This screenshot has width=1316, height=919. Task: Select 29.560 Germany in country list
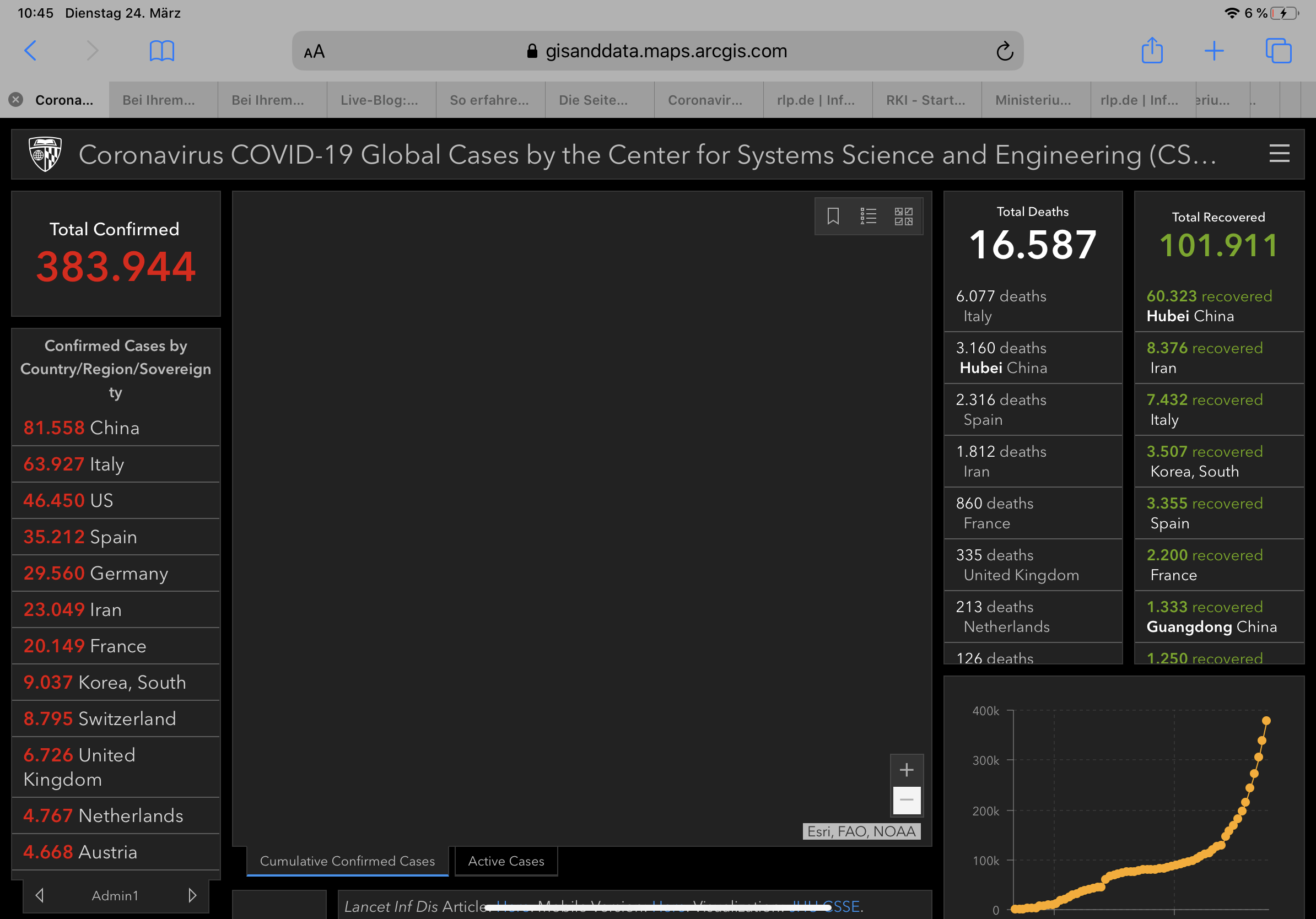click(115, 573)
